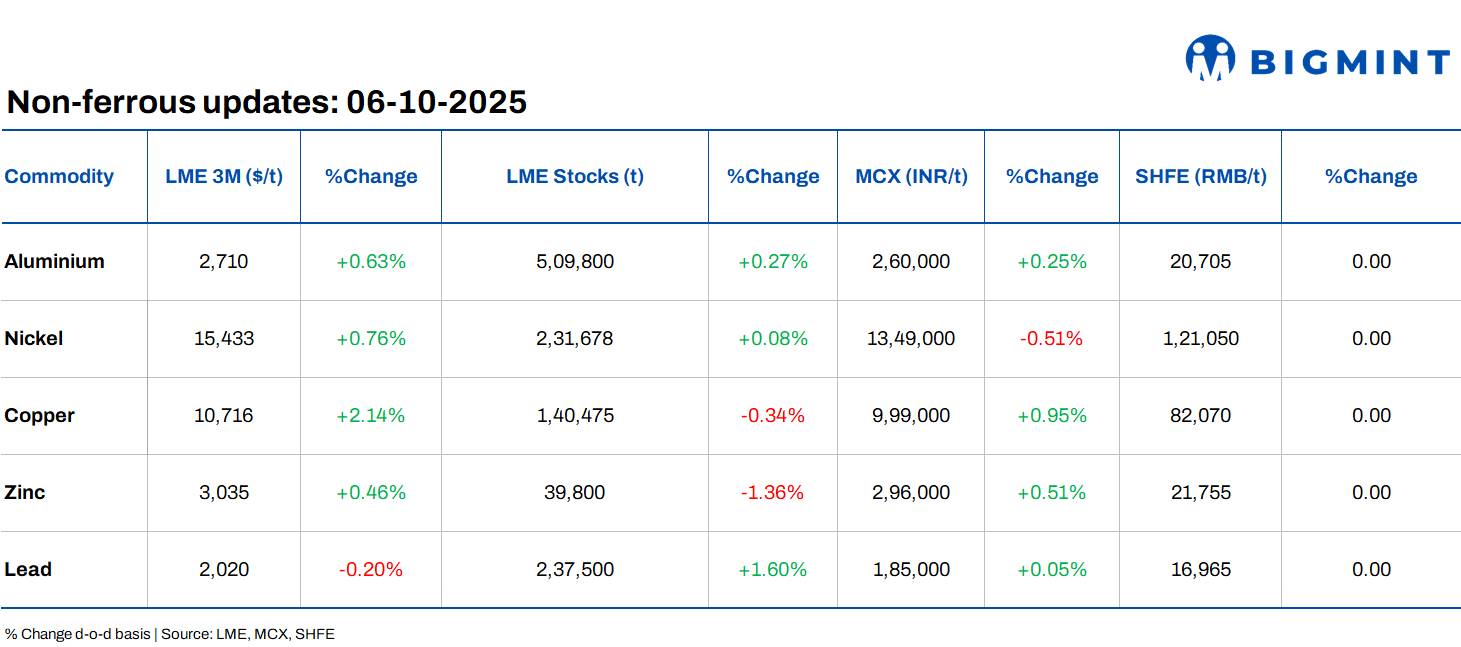The height and width of the screenshot is (647, 1461).
Task: Click the last %Change column header
Action: point(1371,176)
